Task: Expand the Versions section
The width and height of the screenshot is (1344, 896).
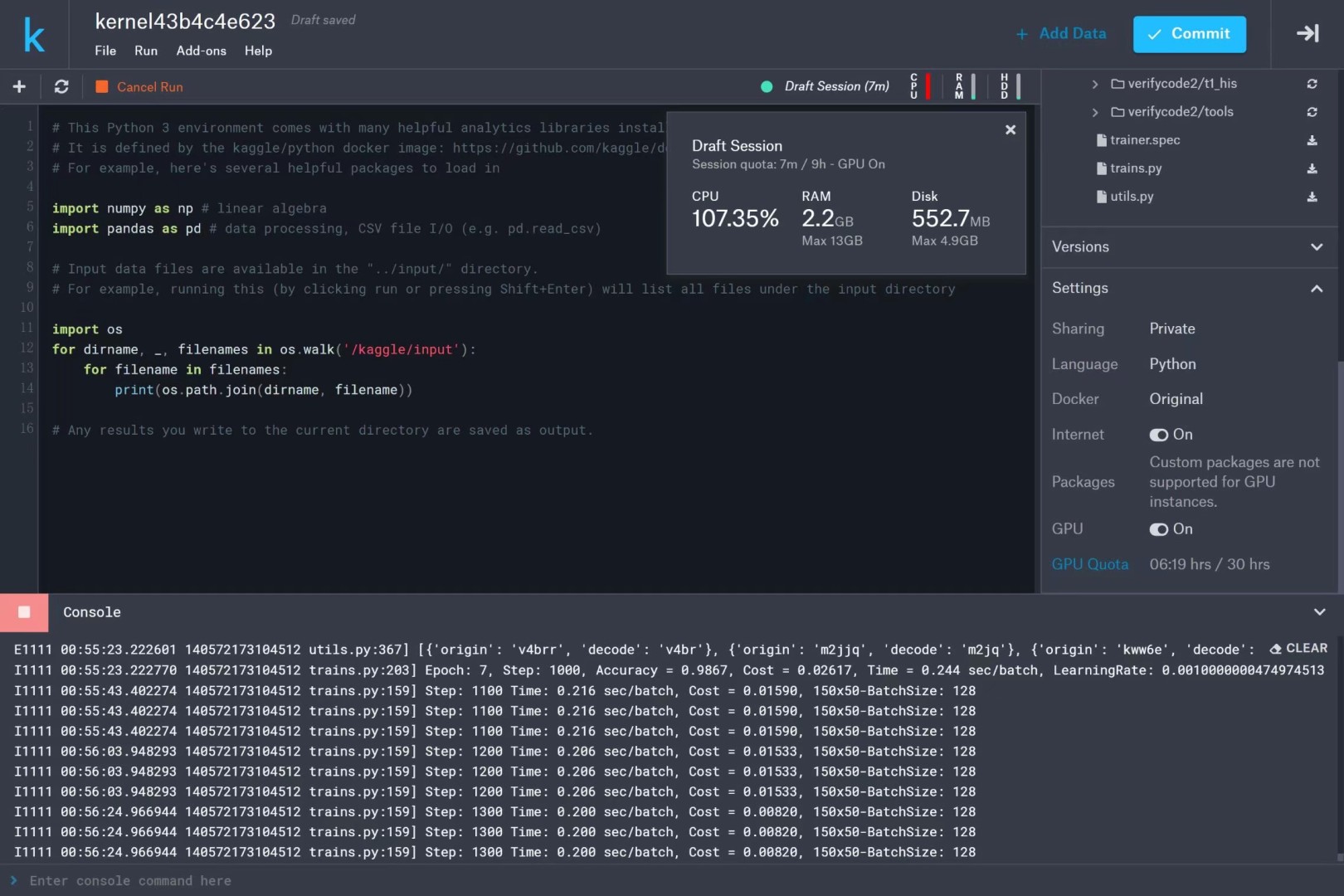Action: [x=1316, y=246]
